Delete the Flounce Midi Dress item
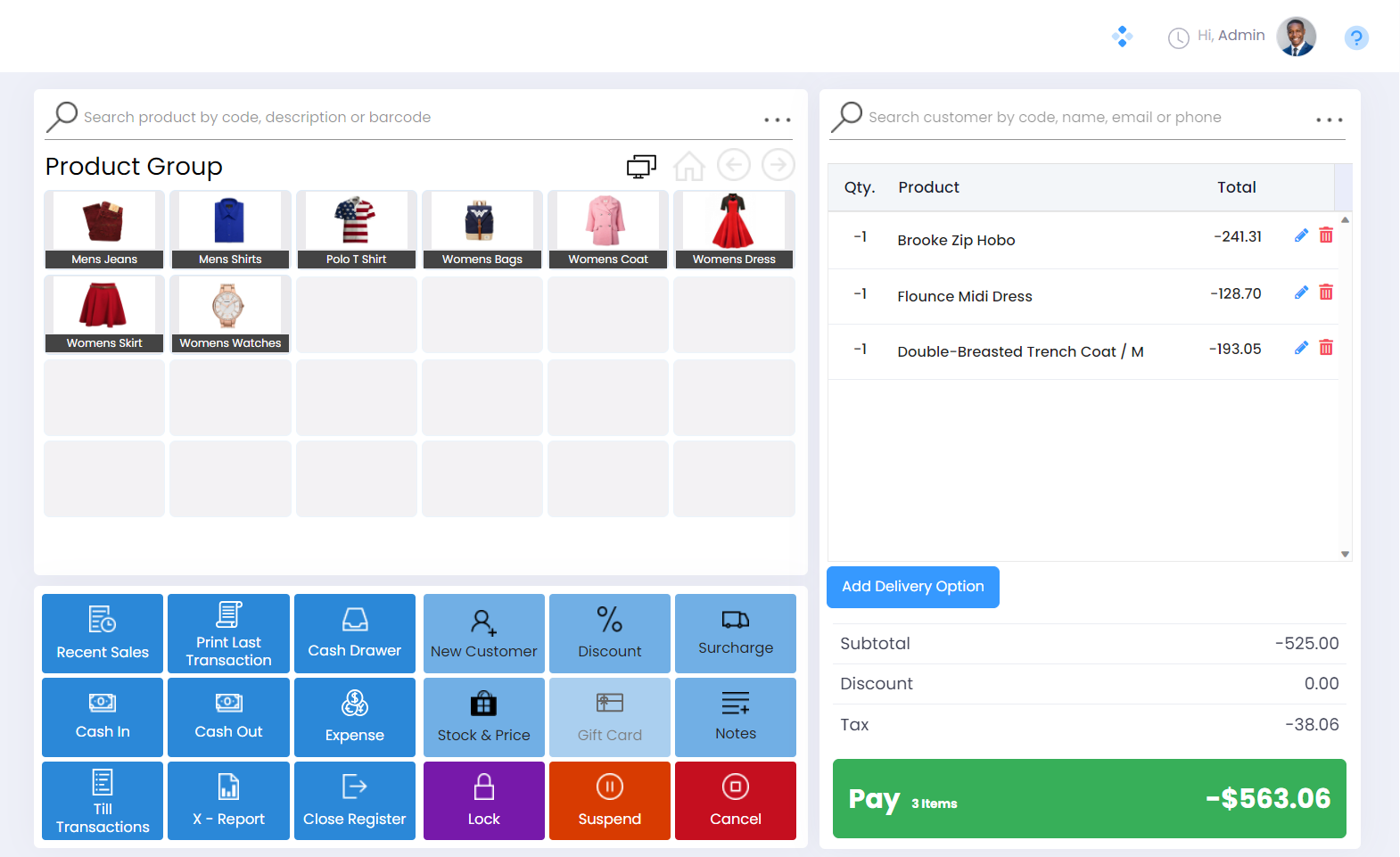Screen dimensions: 1400x857 1326,293
